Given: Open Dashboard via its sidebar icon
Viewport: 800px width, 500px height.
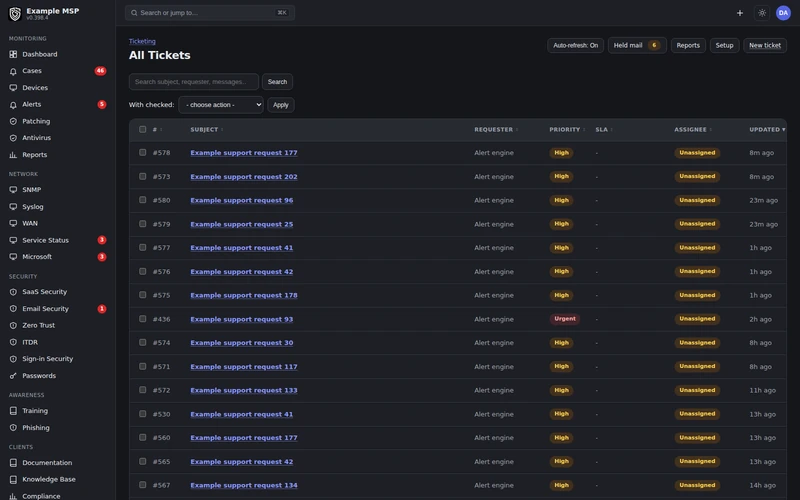Looking at the screenshot, I should (x=13, y=54).
